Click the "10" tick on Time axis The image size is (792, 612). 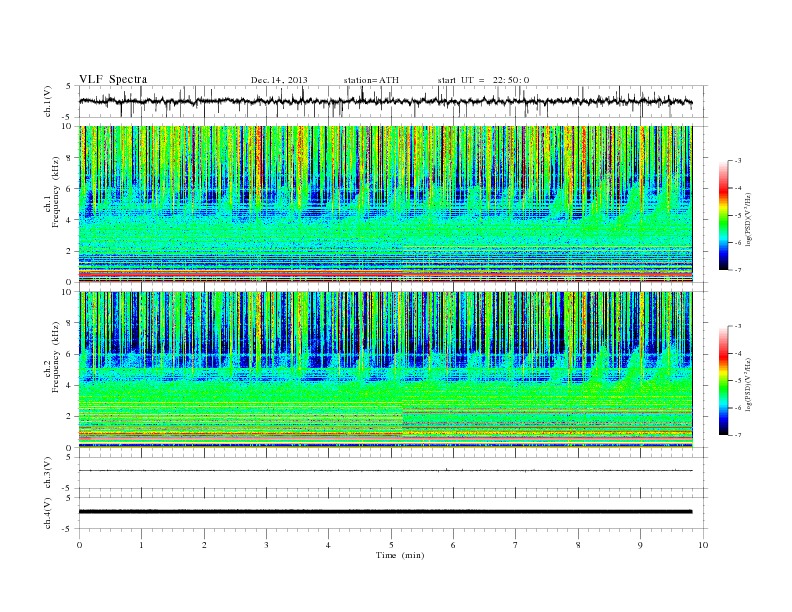703,545
